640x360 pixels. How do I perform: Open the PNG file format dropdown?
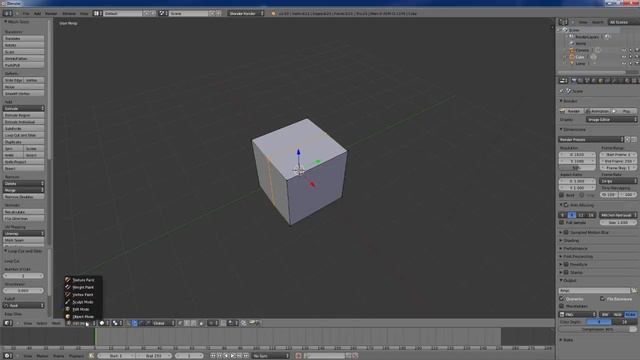tap(578, 315)
